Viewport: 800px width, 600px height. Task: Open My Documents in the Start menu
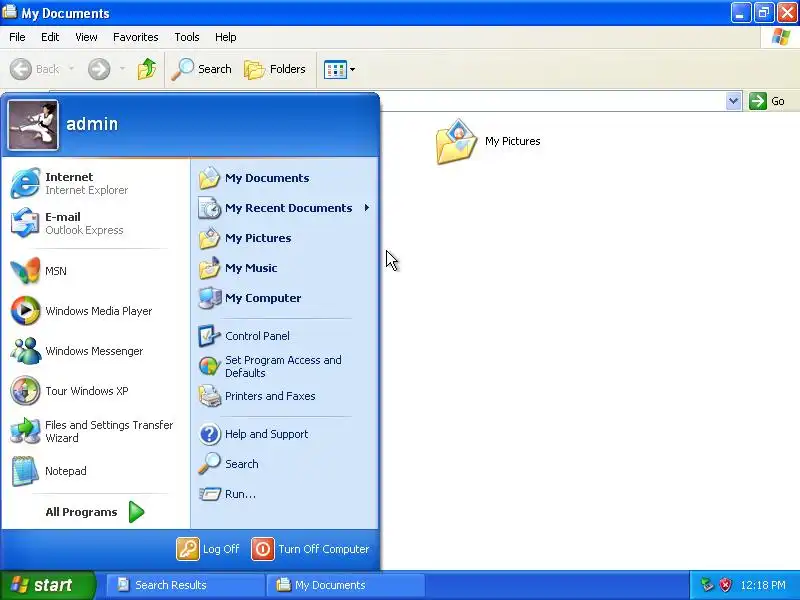[285, 178]
